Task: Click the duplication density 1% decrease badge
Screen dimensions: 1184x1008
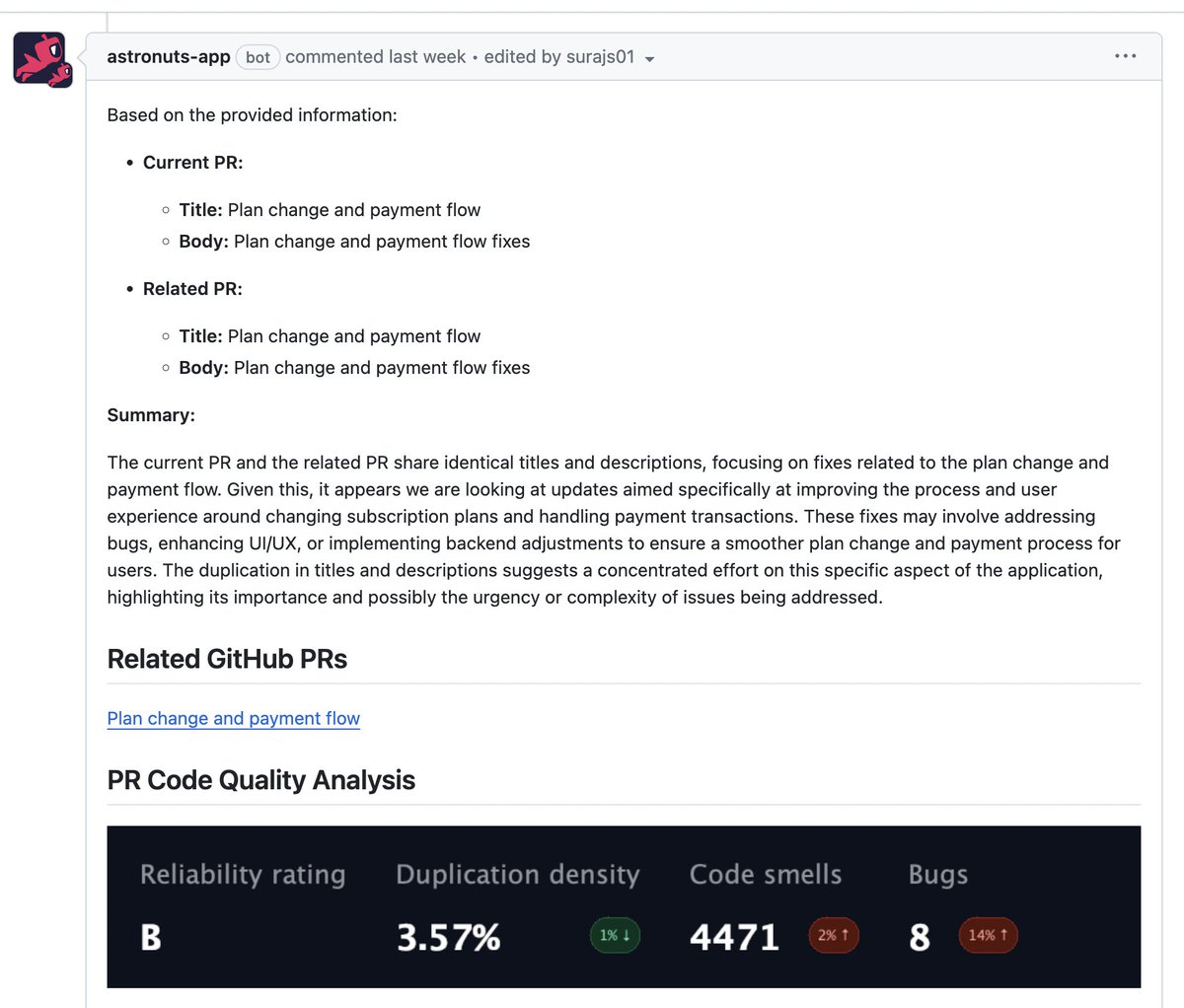Action: click(614, 935)
